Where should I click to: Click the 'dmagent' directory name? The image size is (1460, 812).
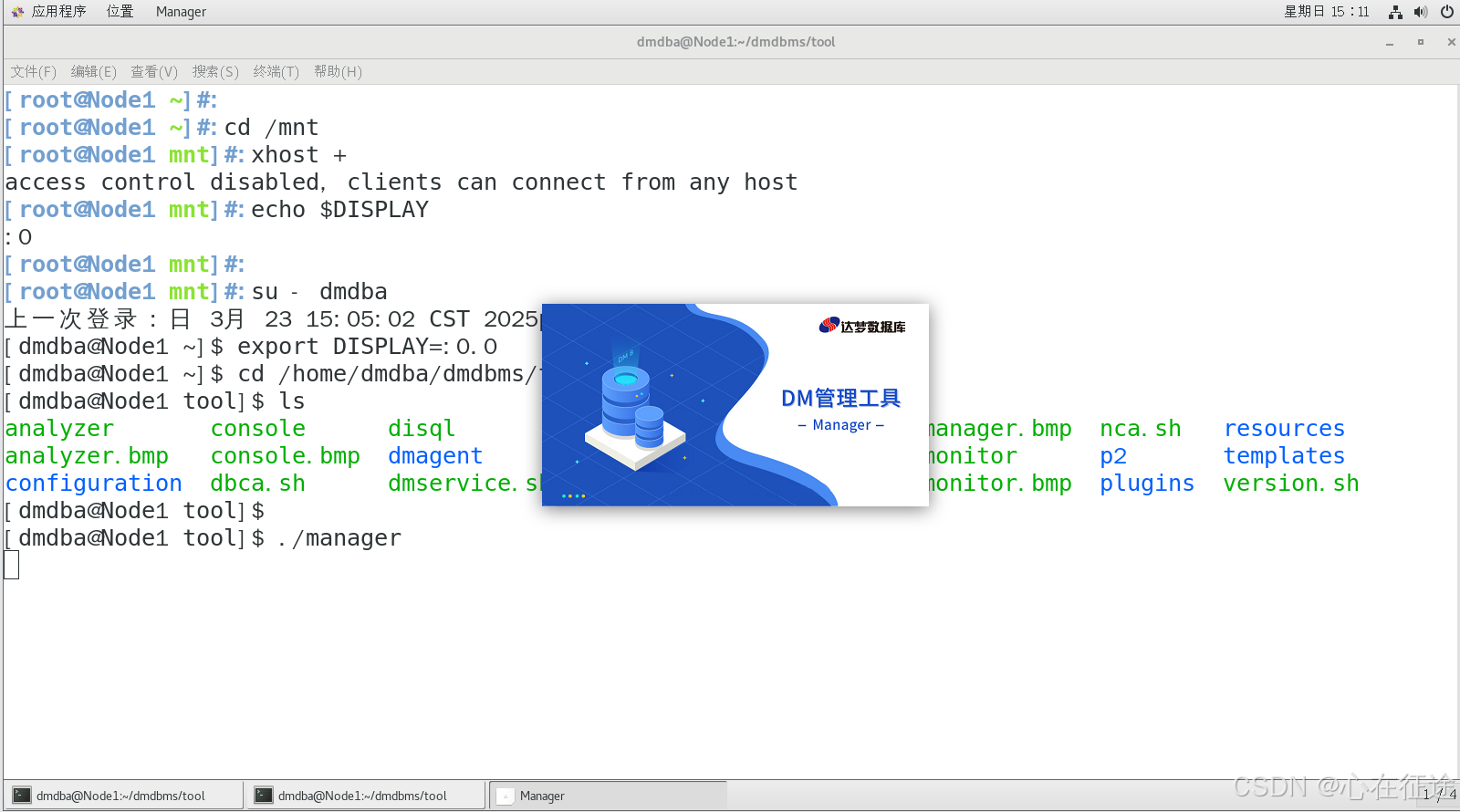[x=435, y=456]
